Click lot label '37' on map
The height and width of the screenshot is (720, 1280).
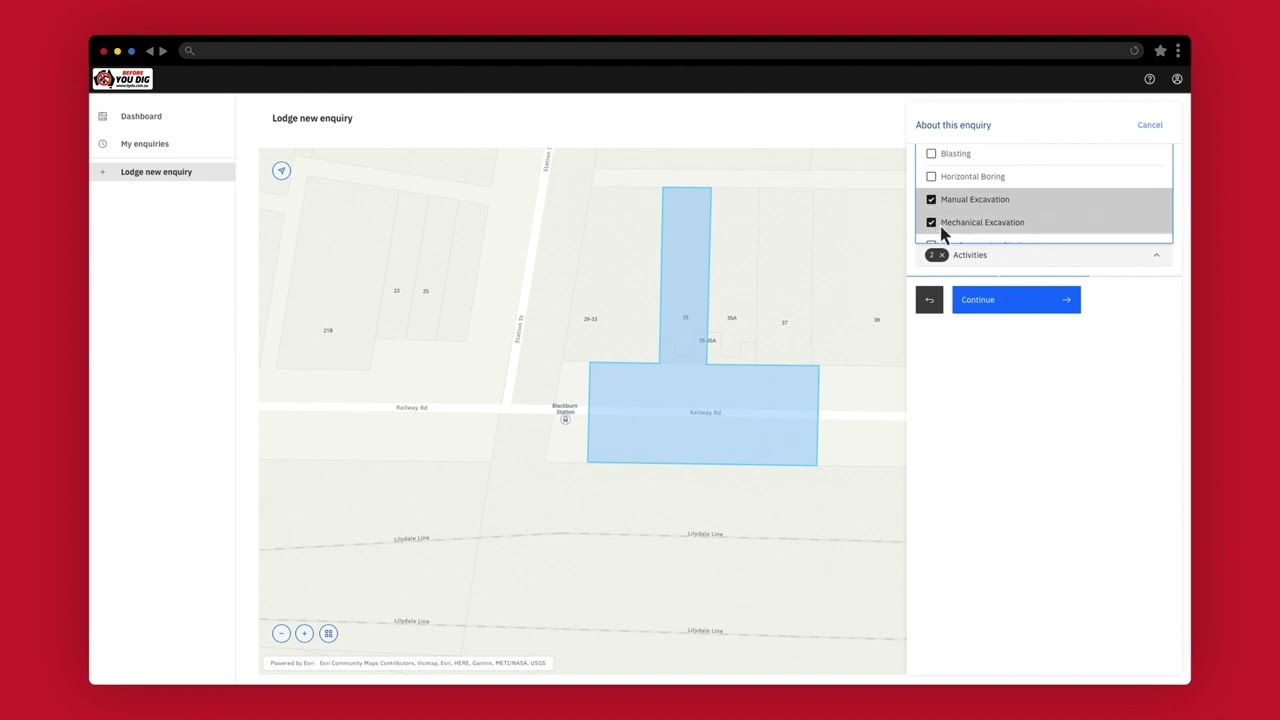click(784, 323)
